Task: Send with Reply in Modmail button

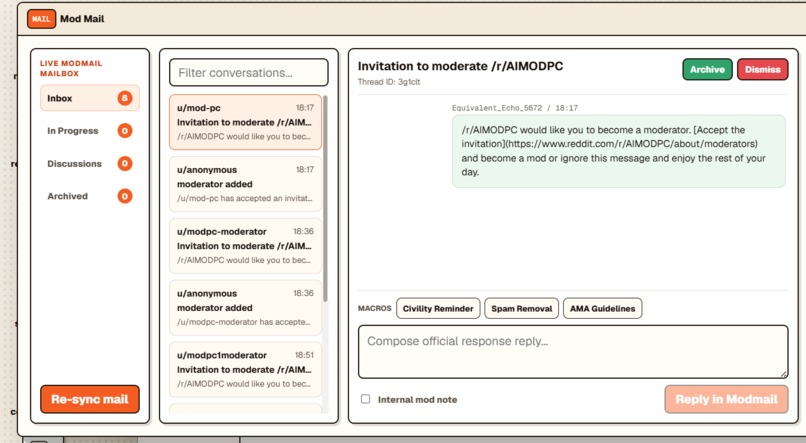Action: pos(726,399)
